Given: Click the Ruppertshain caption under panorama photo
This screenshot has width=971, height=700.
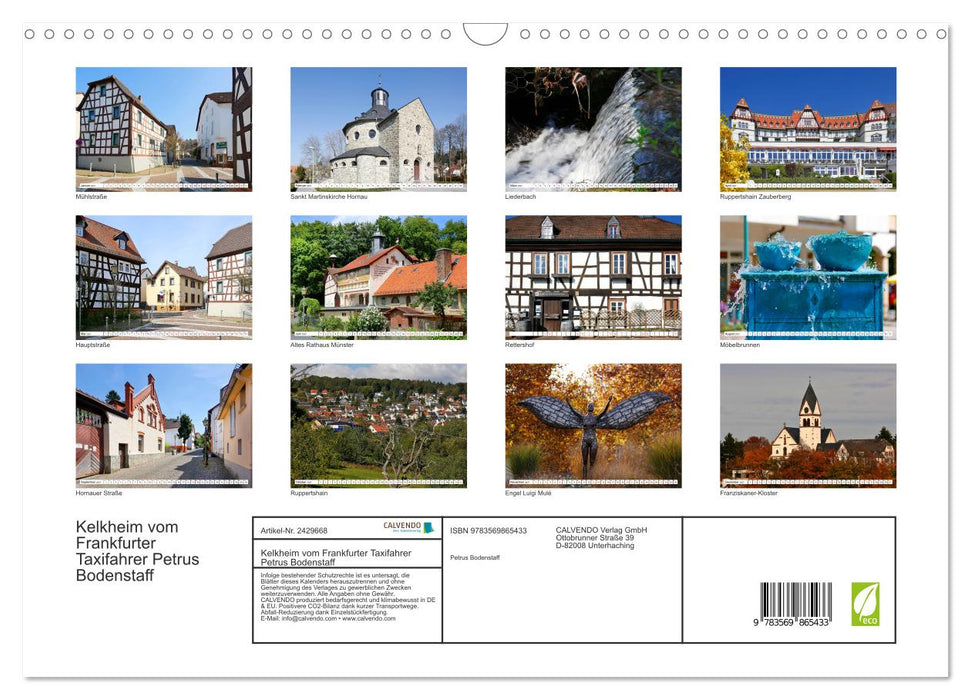Looking at the screenshot, I should 309,494.
